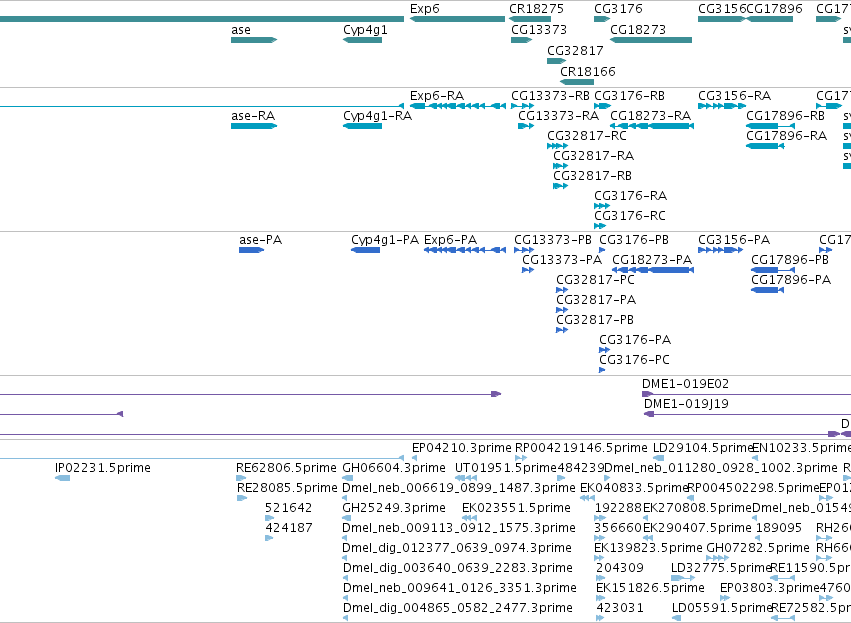851x623 pixels.
Task: Select the LD29104.5prime EST label
Action: (704, 448)
